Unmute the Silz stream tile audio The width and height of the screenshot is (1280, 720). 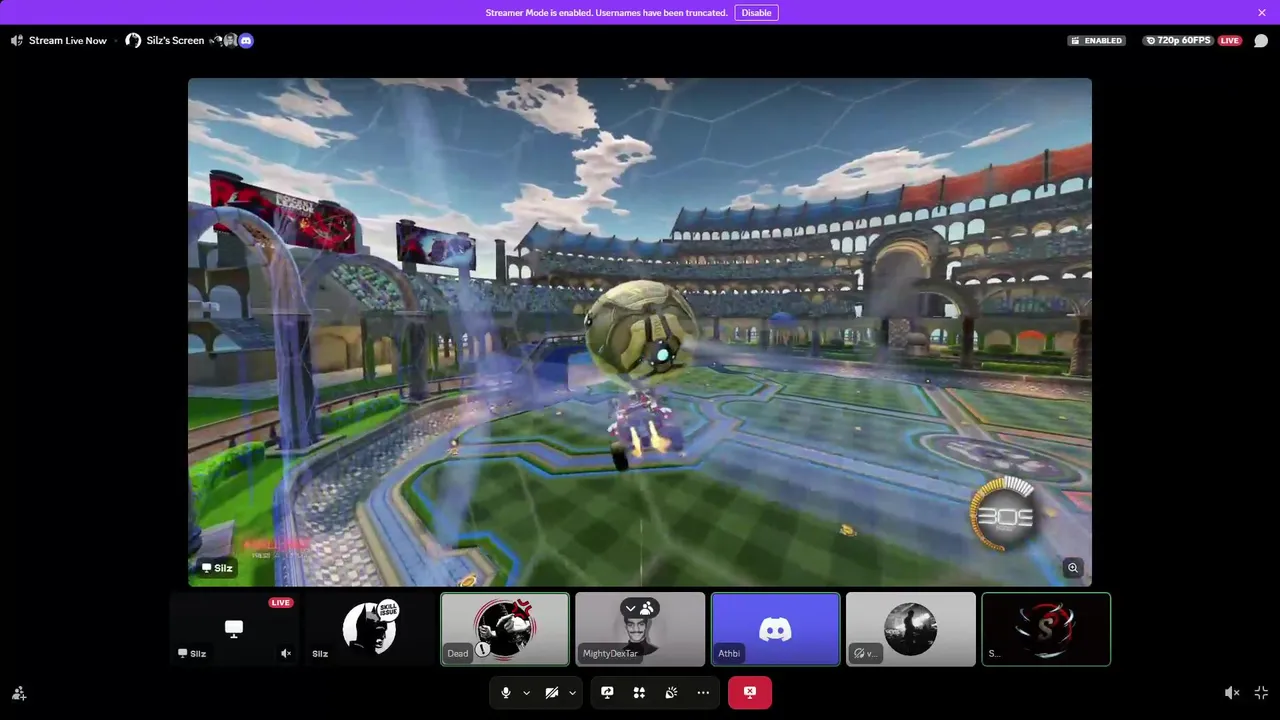(x=286, y=654)
